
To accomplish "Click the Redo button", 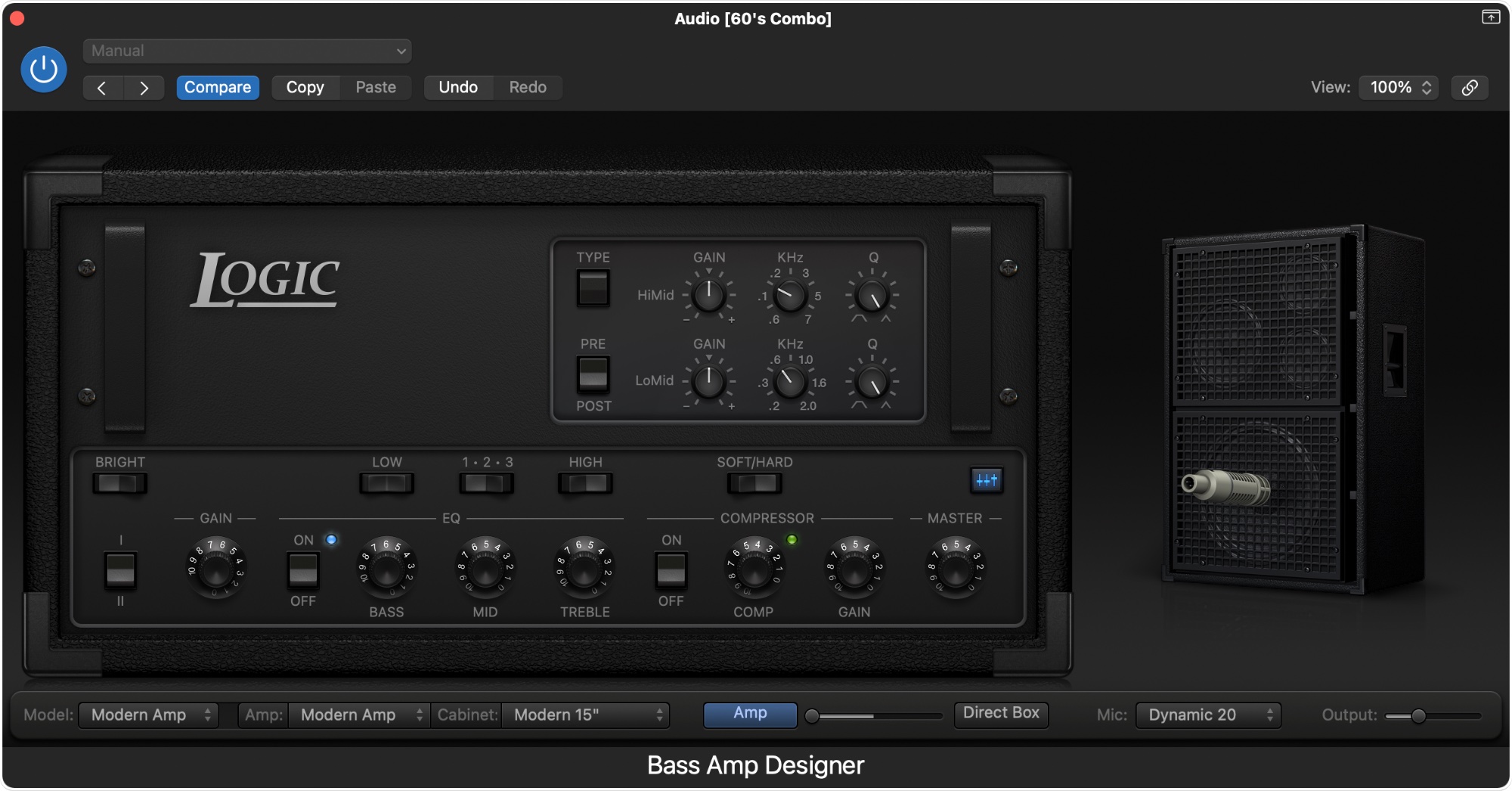I will click(x=528, y=88).
